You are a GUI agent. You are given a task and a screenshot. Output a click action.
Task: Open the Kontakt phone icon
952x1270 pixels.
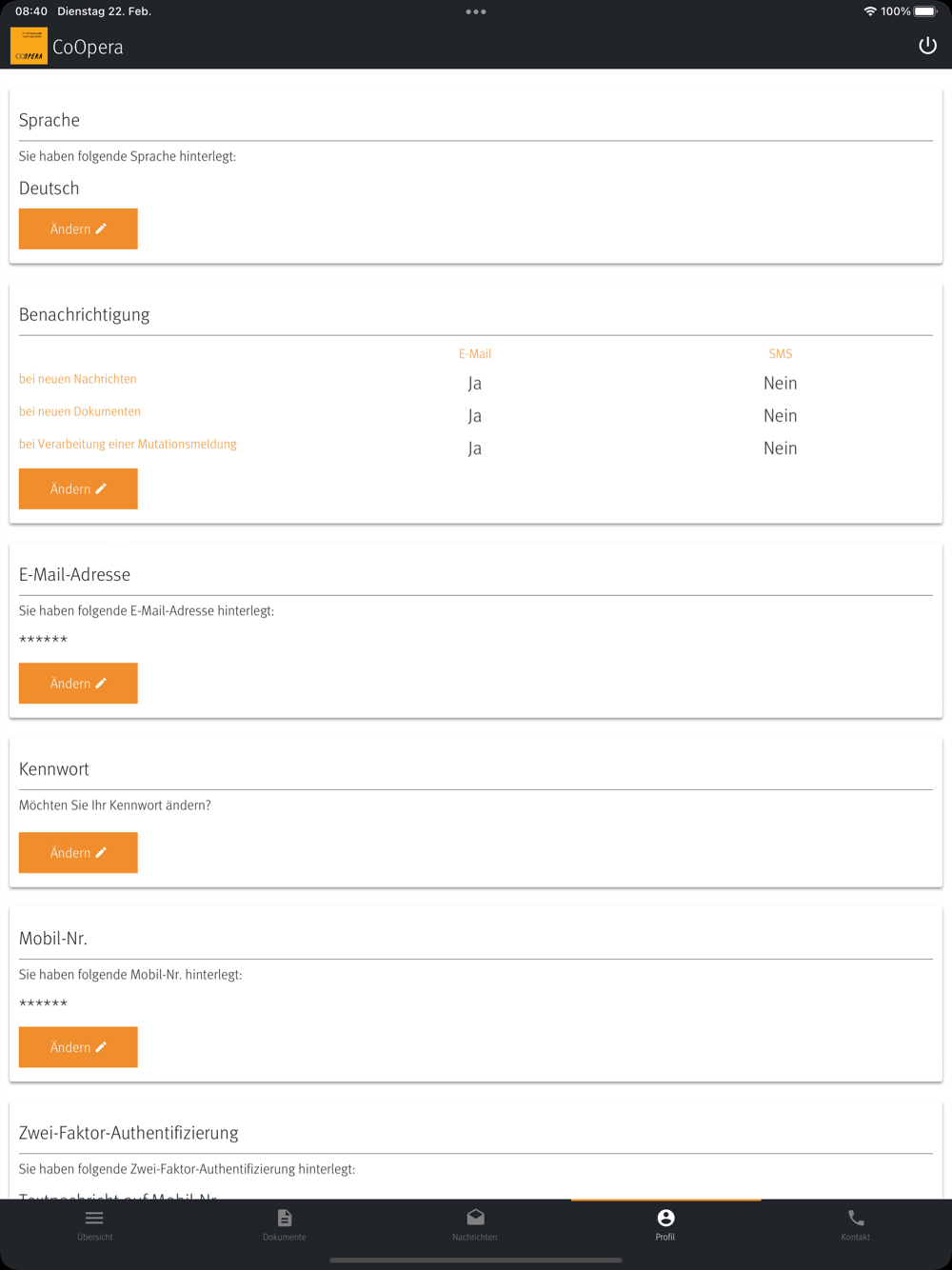(x=856, y=1219)
